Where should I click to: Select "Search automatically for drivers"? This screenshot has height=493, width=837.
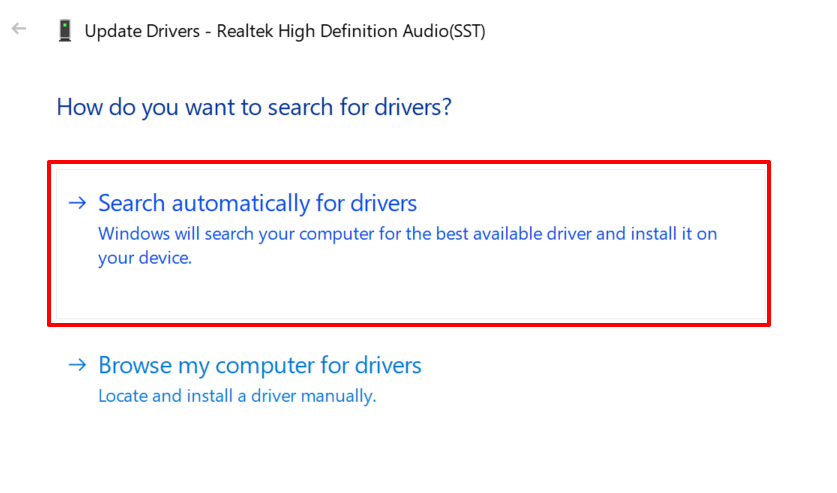(x=257, y=203)
